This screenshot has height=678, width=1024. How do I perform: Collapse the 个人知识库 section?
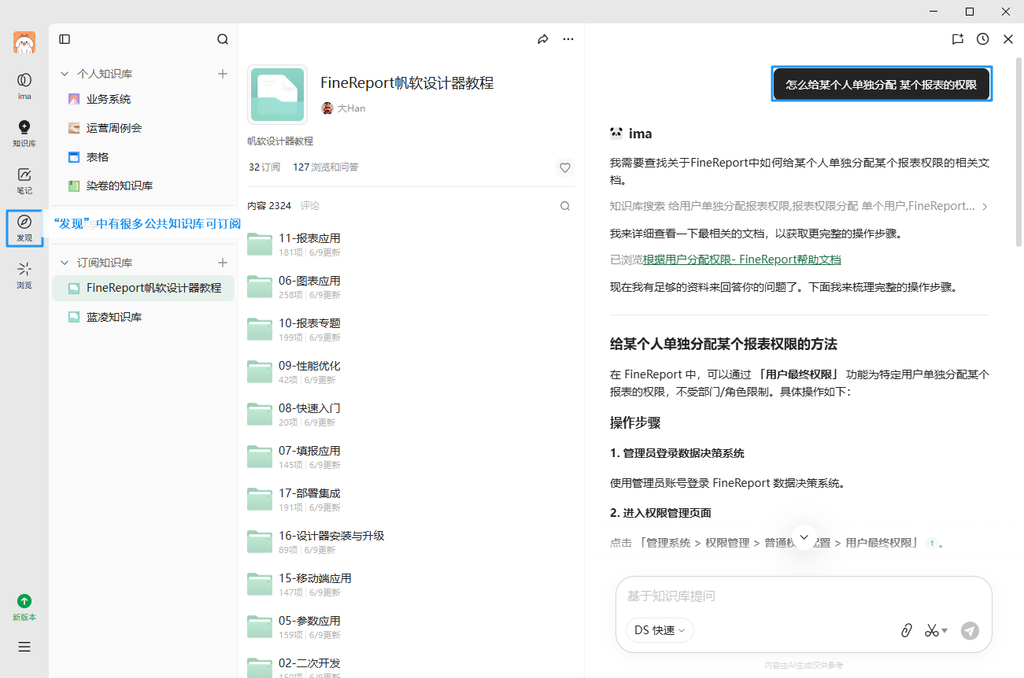point(65,74)
